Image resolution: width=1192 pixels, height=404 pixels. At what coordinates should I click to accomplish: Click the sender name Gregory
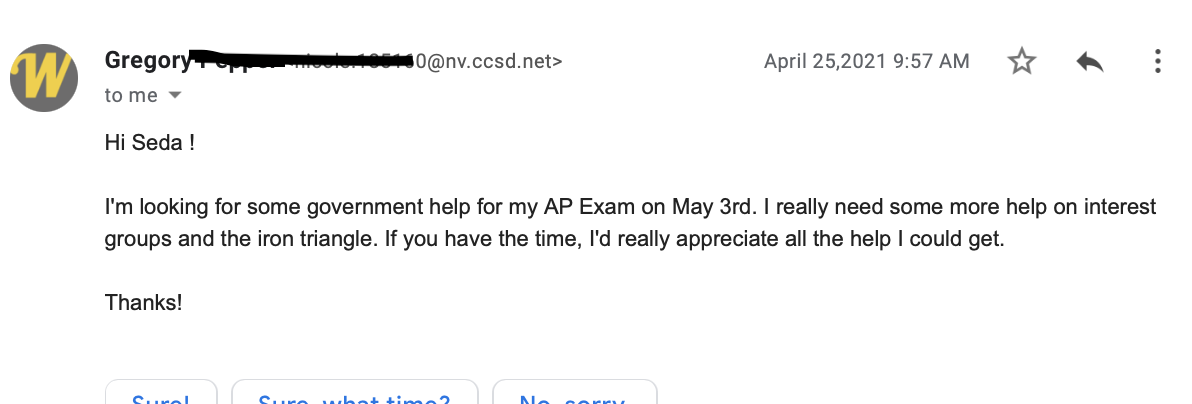click(x=143, y=61)
